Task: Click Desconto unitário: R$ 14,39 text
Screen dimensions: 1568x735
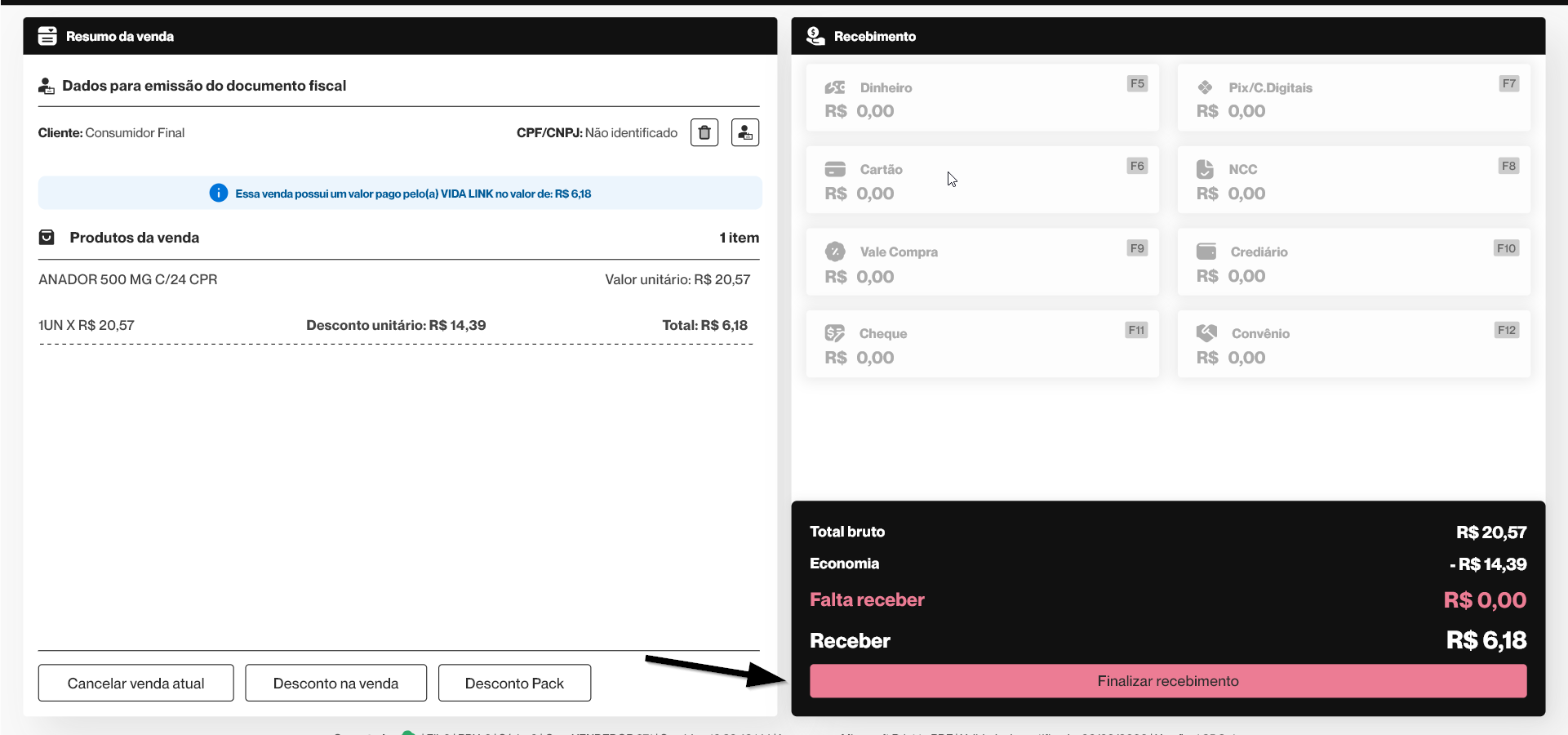Action: coord(396,325)
